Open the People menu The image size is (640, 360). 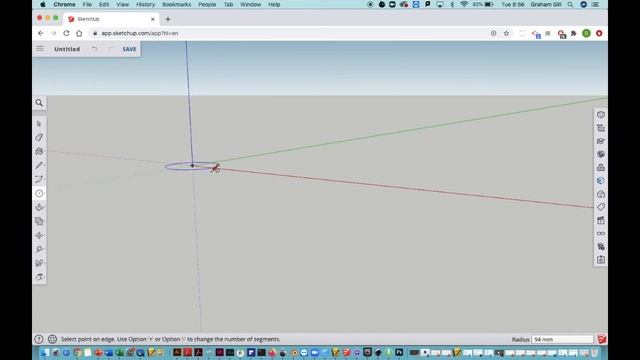tap(207, 4)
